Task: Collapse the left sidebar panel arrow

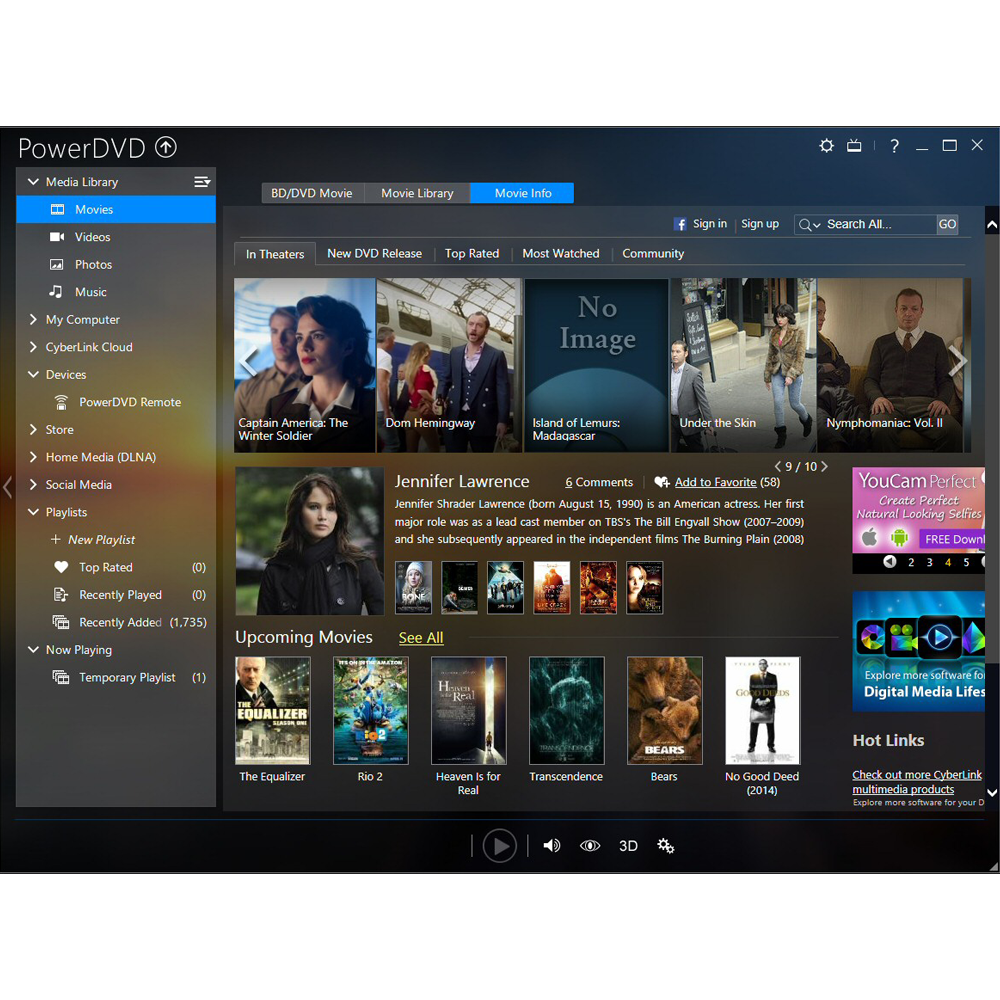Action: [x=8, y=487]
